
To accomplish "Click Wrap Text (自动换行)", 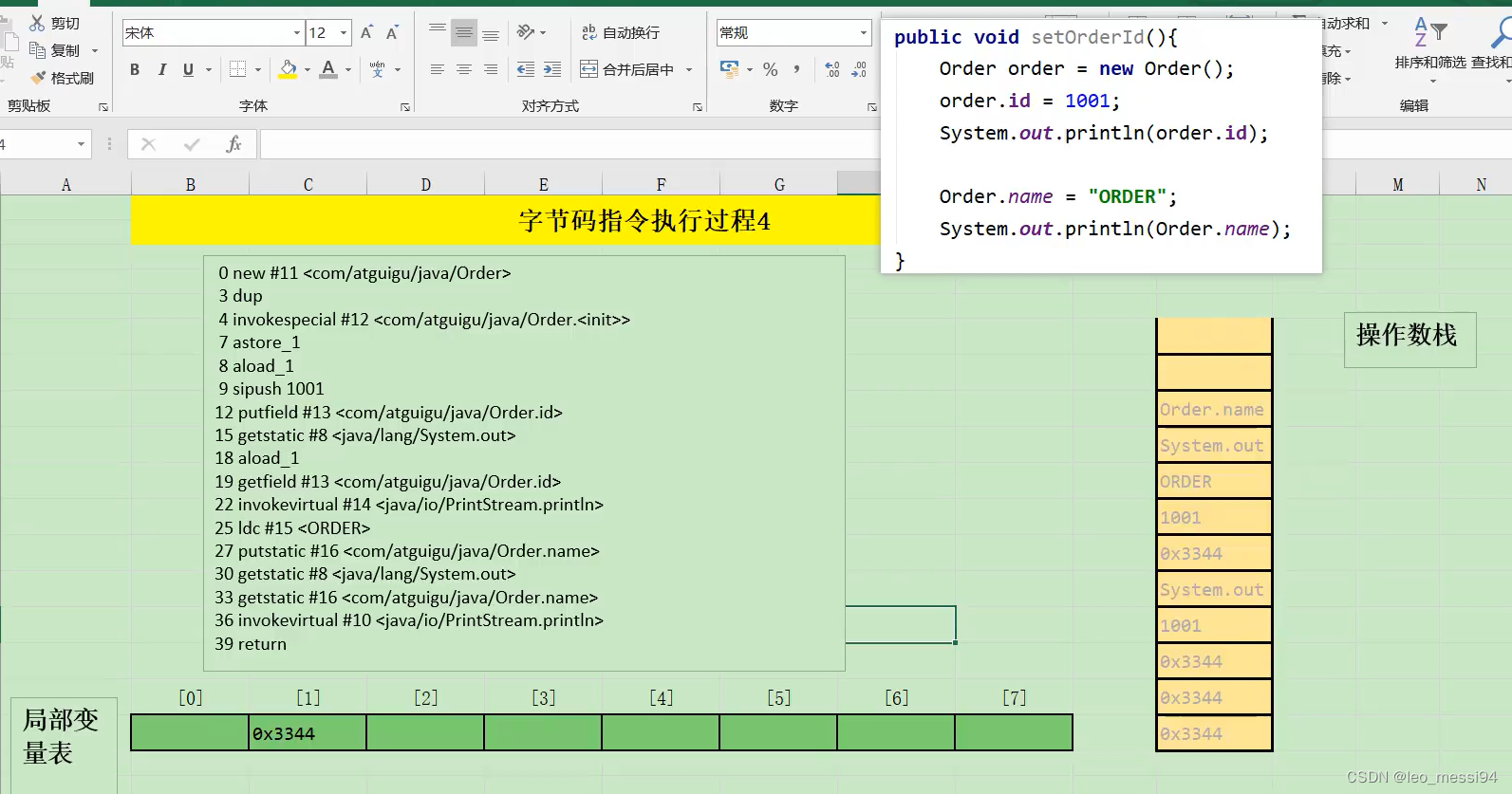I will 621,32.
